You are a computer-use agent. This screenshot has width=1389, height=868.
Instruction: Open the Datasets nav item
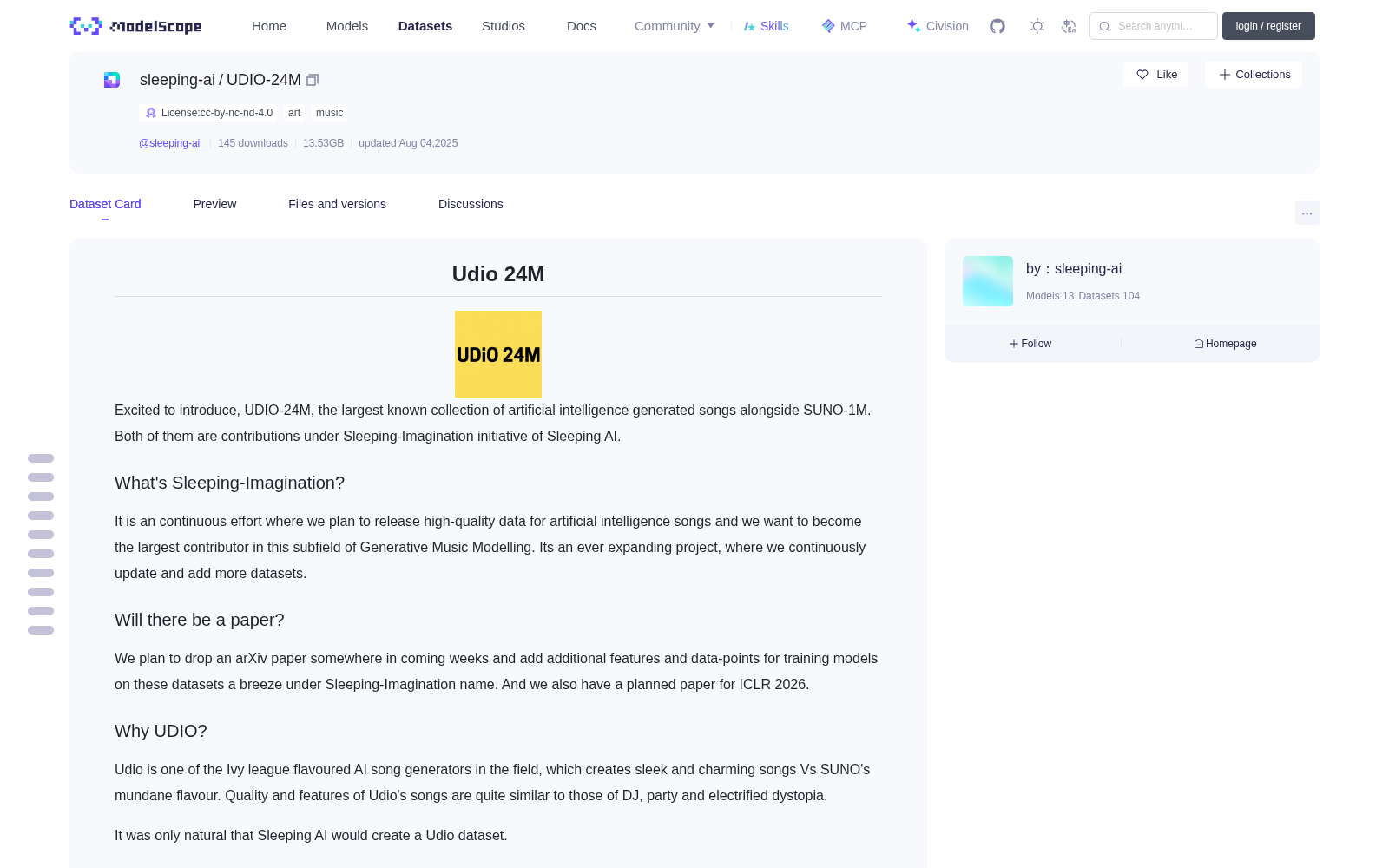pyautogui.click(x=425, y=26)
